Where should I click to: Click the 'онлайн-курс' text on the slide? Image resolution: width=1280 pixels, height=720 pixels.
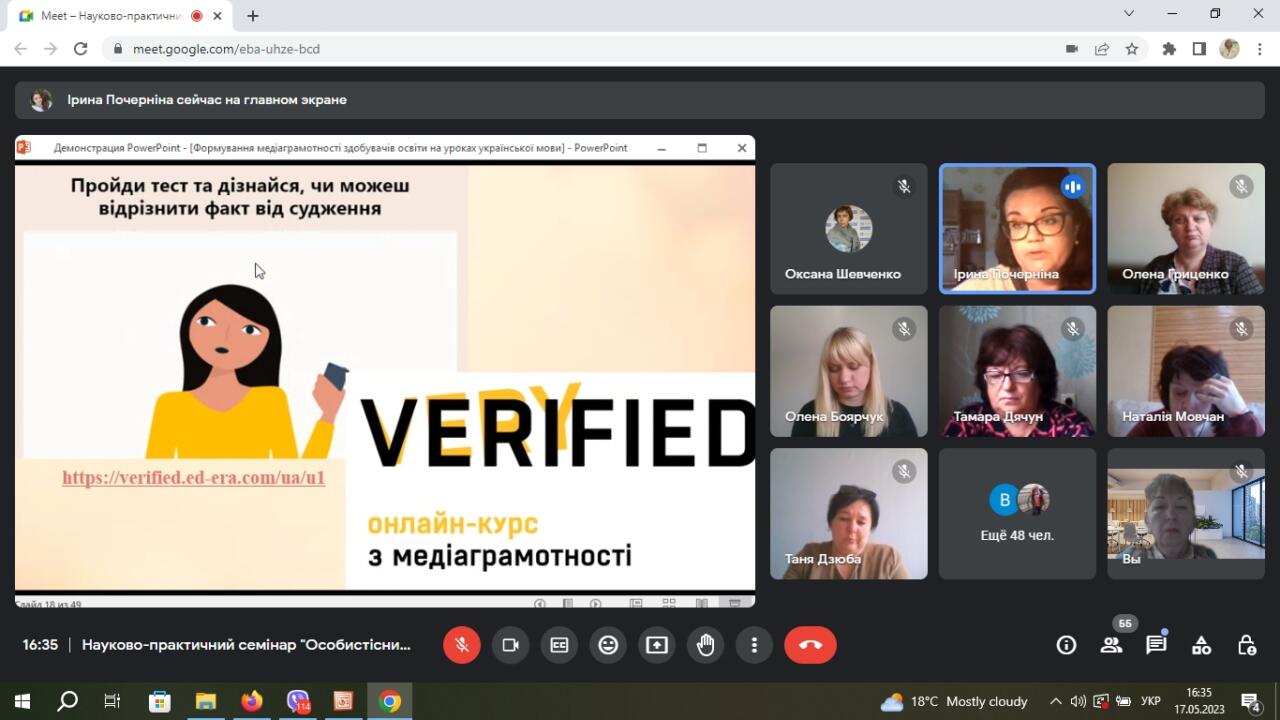(452, 524)
